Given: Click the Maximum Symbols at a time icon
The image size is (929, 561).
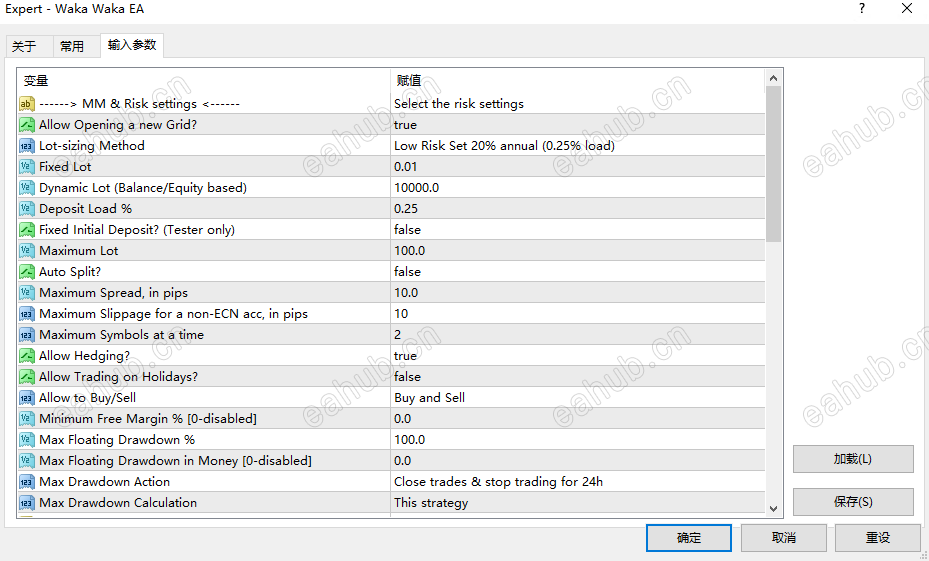Looking at the screenshot, I should 27,335.
